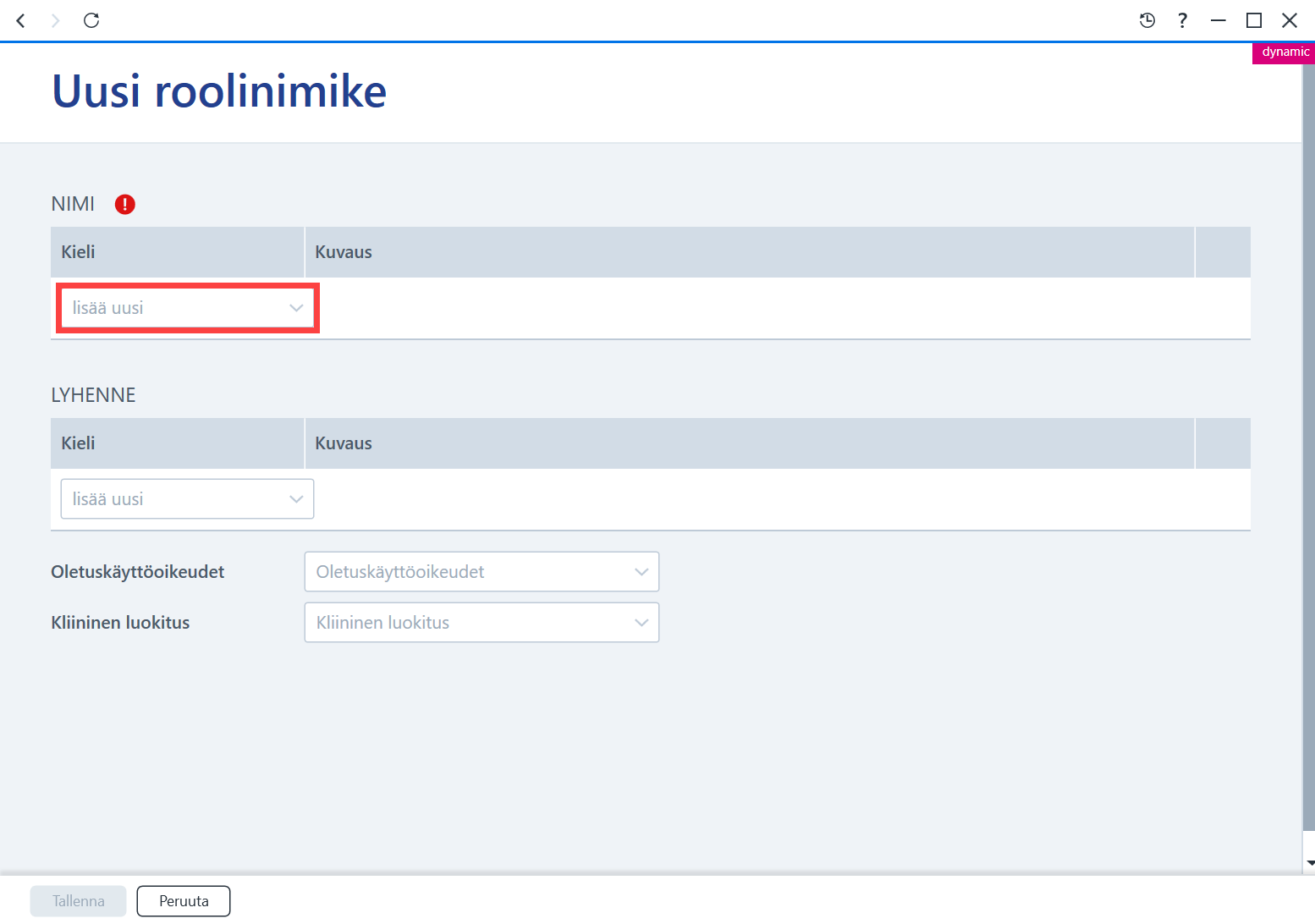This screenshot has width=1315, height=924.
Task: Go back with the left arrow icon
Action: 21,20
